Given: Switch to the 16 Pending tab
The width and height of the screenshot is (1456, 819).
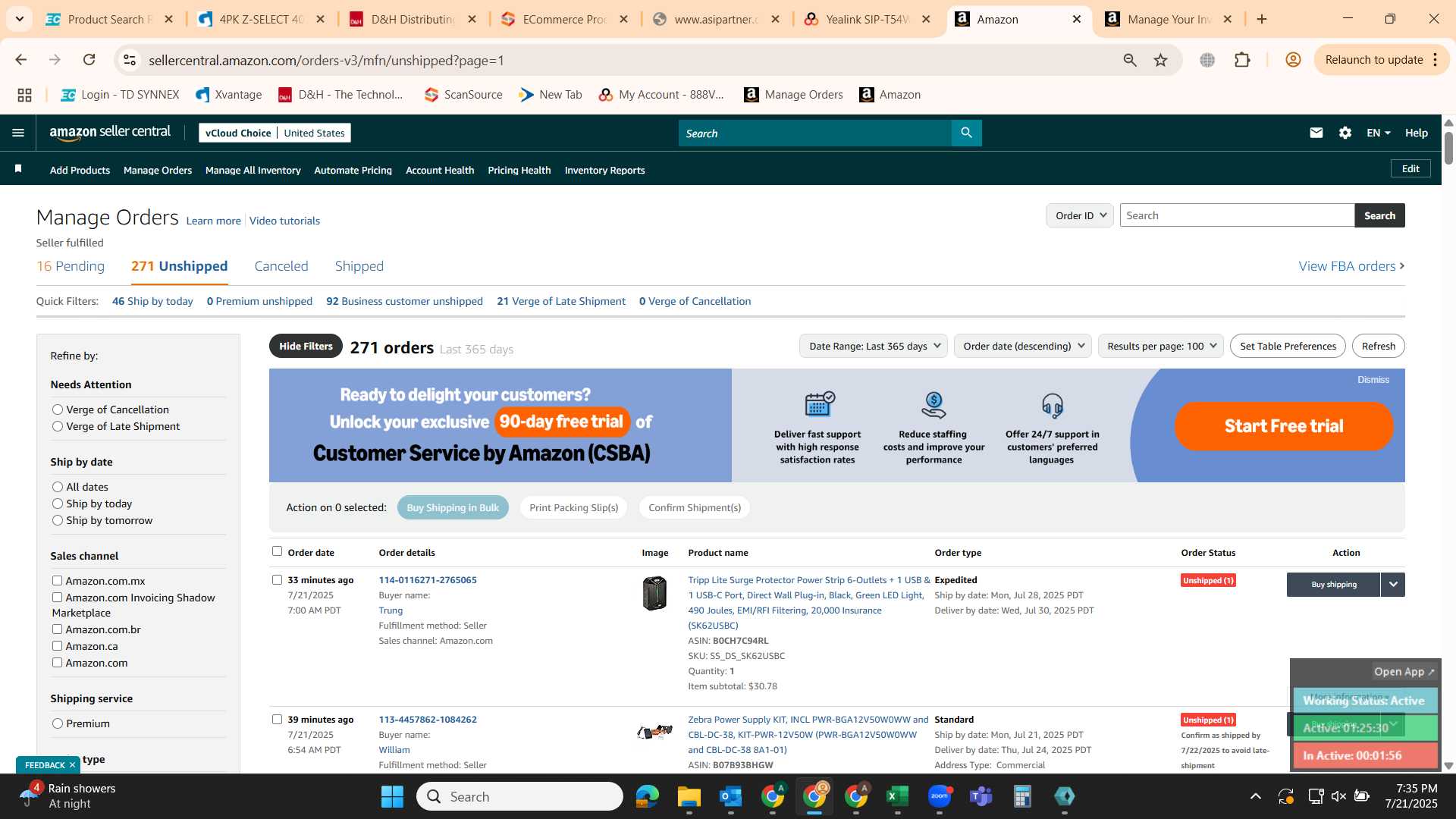Looking at the screenshot, I should [x=71, y=266].
